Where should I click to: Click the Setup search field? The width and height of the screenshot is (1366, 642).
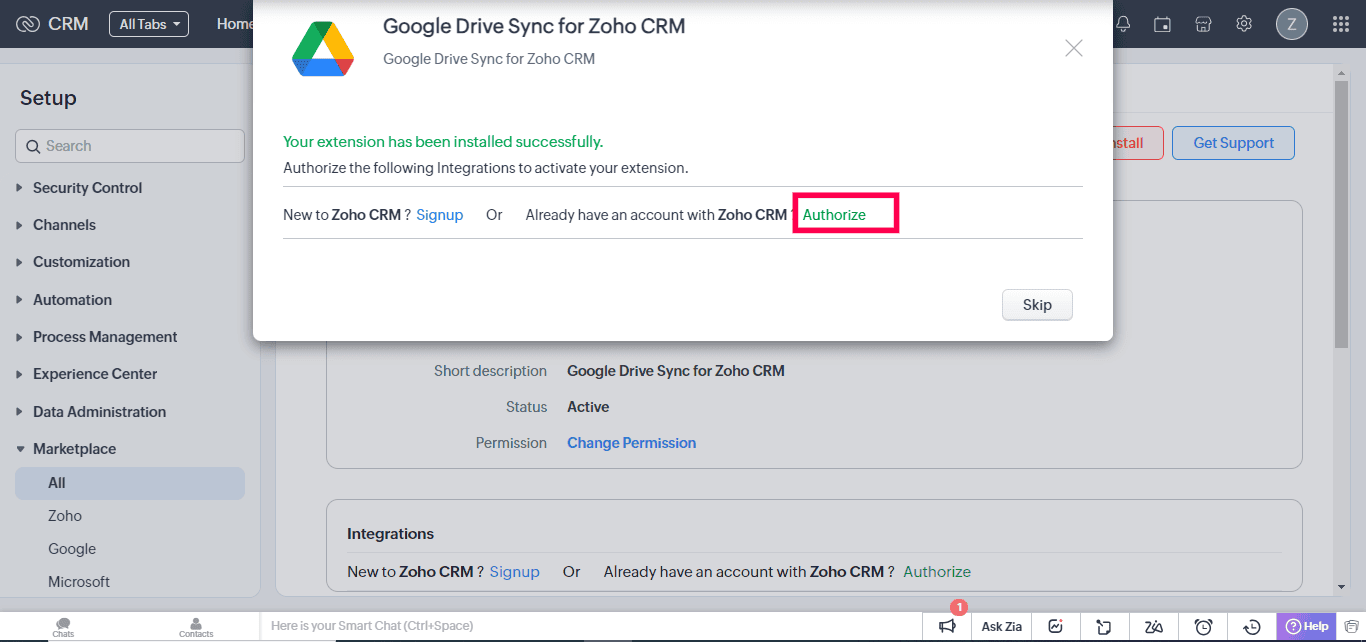(x=130, y=146)
